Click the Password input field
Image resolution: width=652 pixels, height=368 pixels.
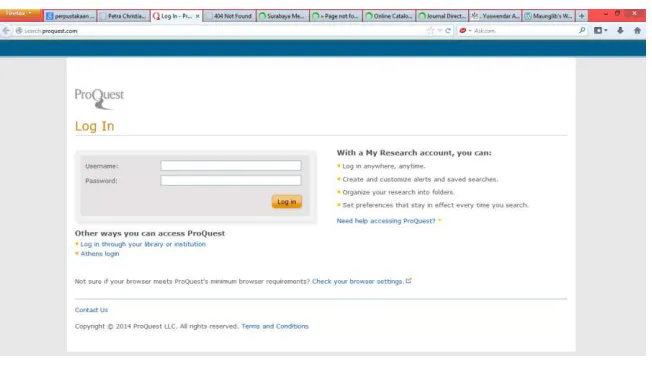pos(231,180)
